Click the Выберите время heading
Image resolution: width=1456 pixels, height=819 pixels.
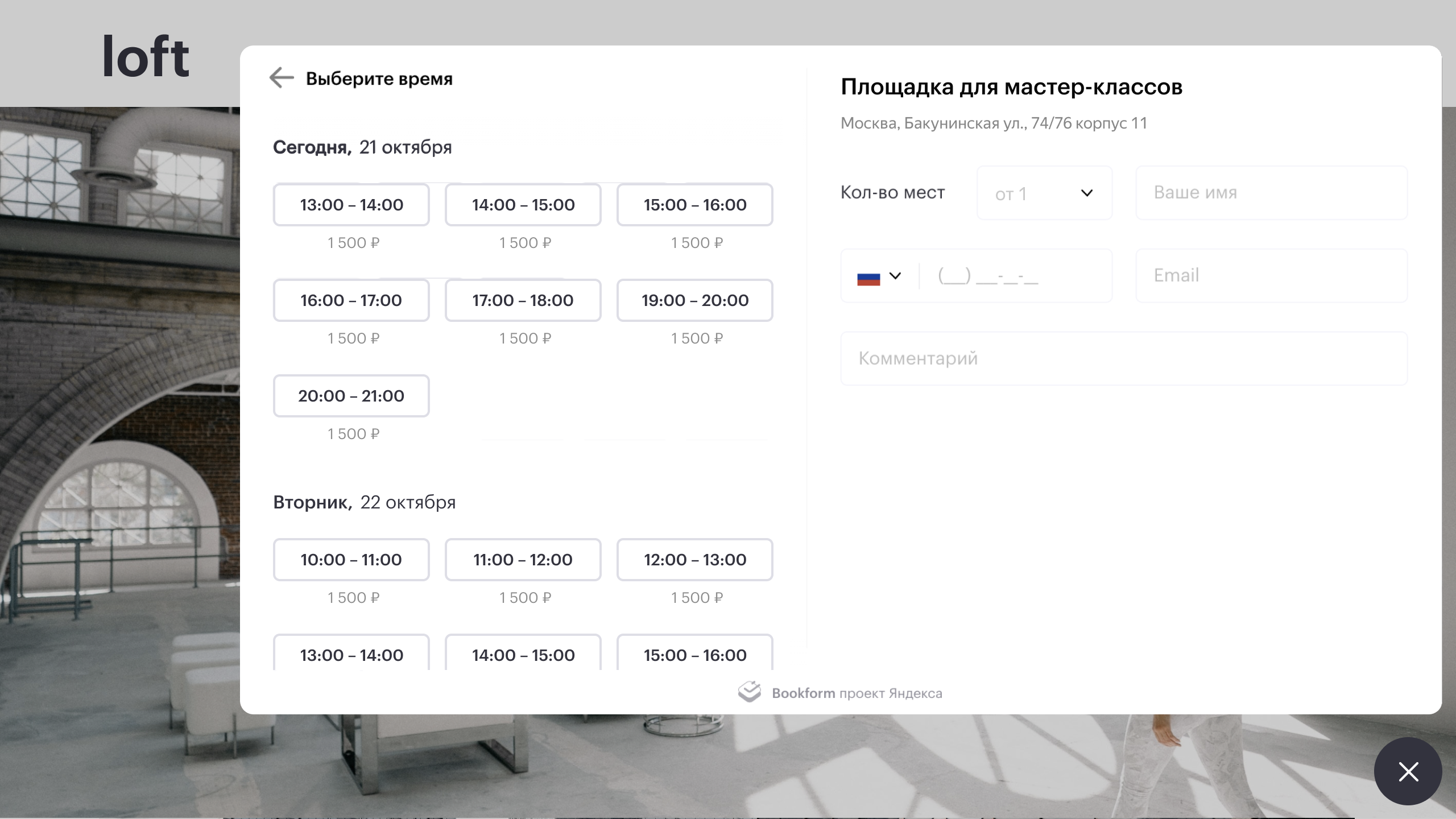(379, 78)
